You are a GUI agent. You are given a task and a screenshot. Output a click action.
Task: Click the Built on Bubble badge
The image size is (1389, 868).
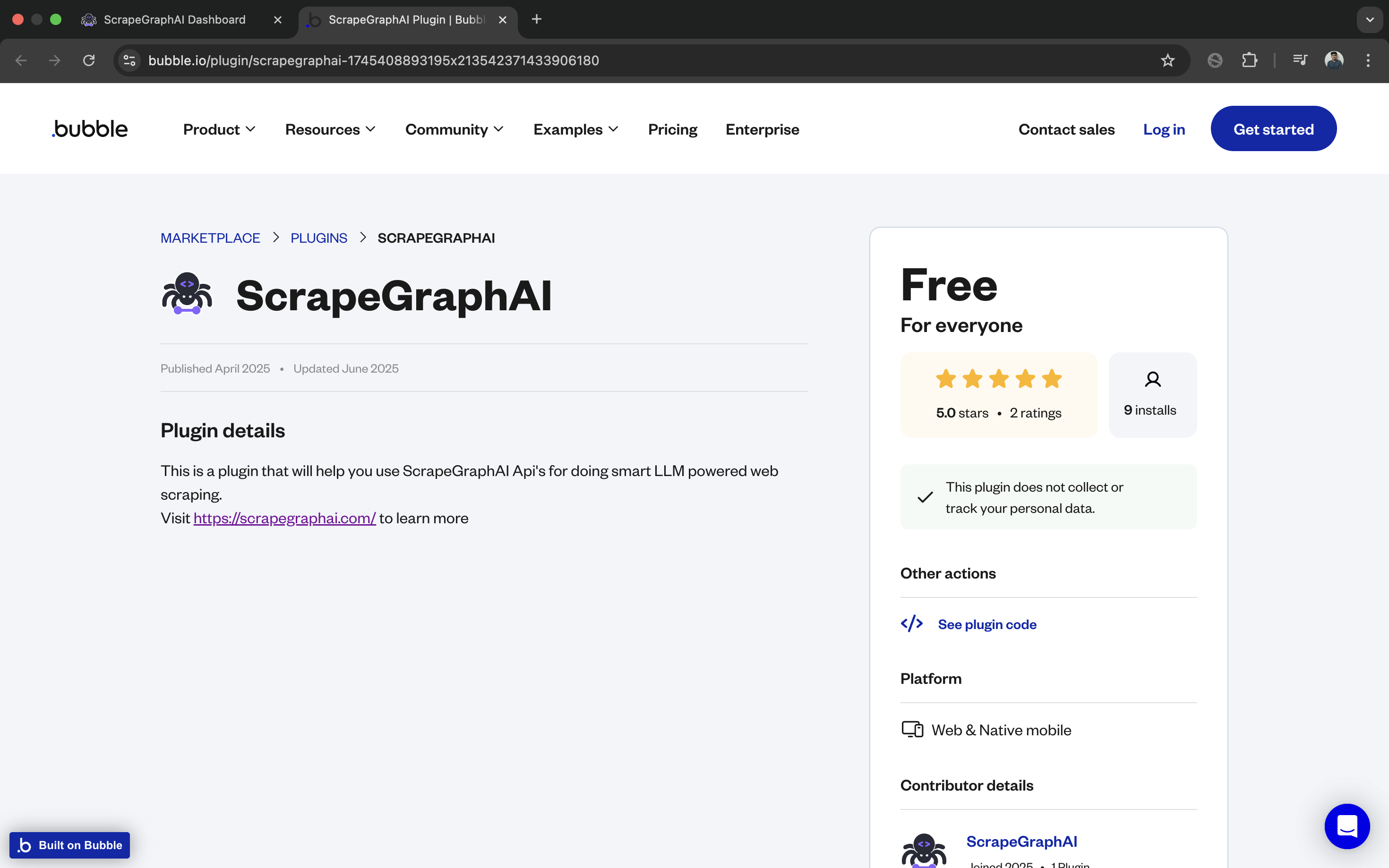click(x=69, y=845)
